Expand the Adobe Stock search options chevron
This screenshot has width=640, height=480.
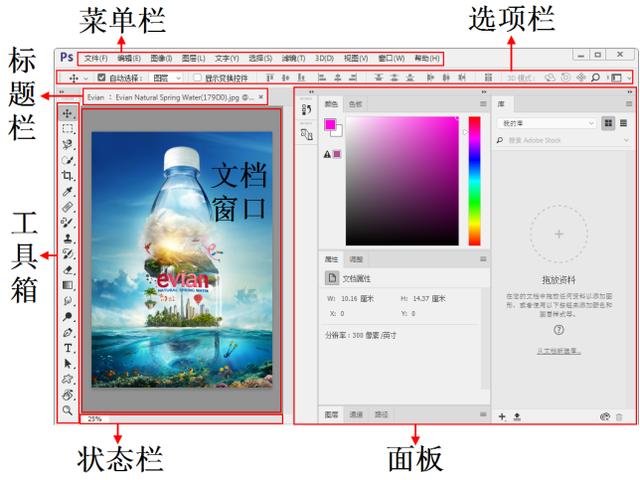pyautogui.click(x=627, y=140)
